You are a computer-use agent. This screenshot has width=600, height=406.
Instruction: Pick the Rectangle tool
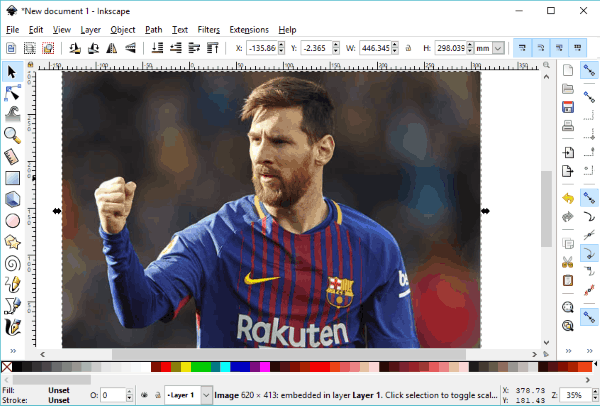[x=13, y=177]
